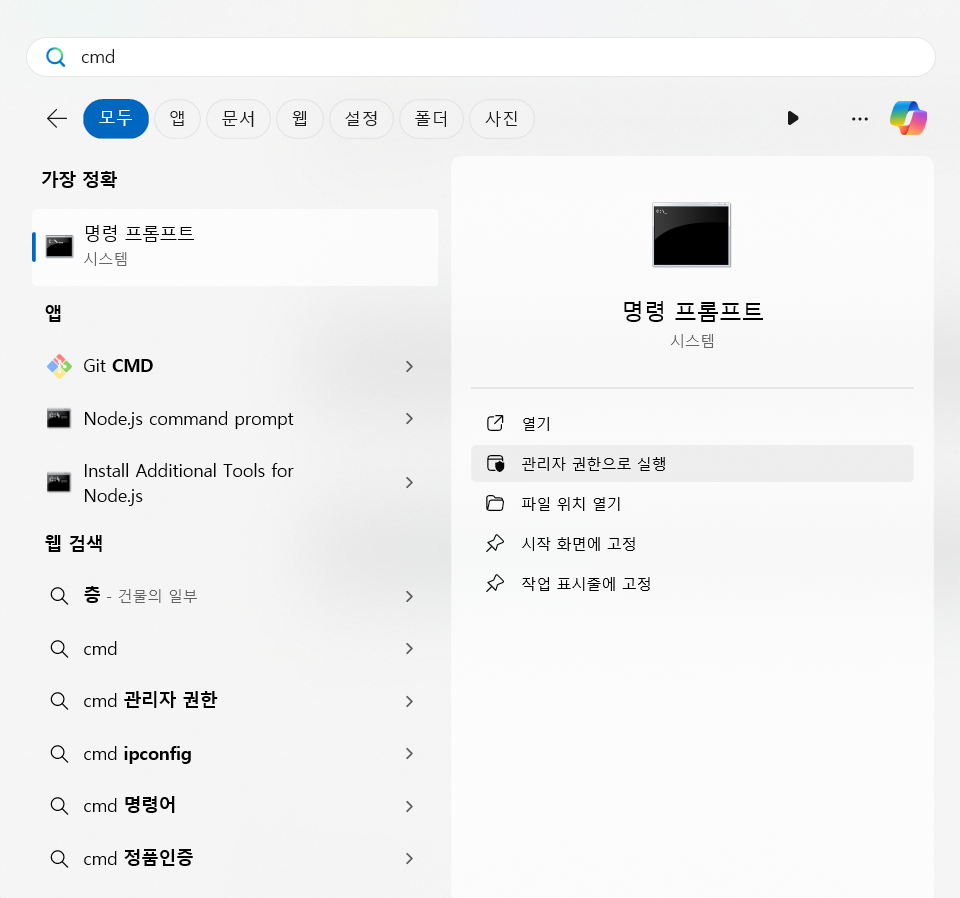Select the 앱 filter tab
The width and height of the screenshot is (960, 898).
point(178,118)
